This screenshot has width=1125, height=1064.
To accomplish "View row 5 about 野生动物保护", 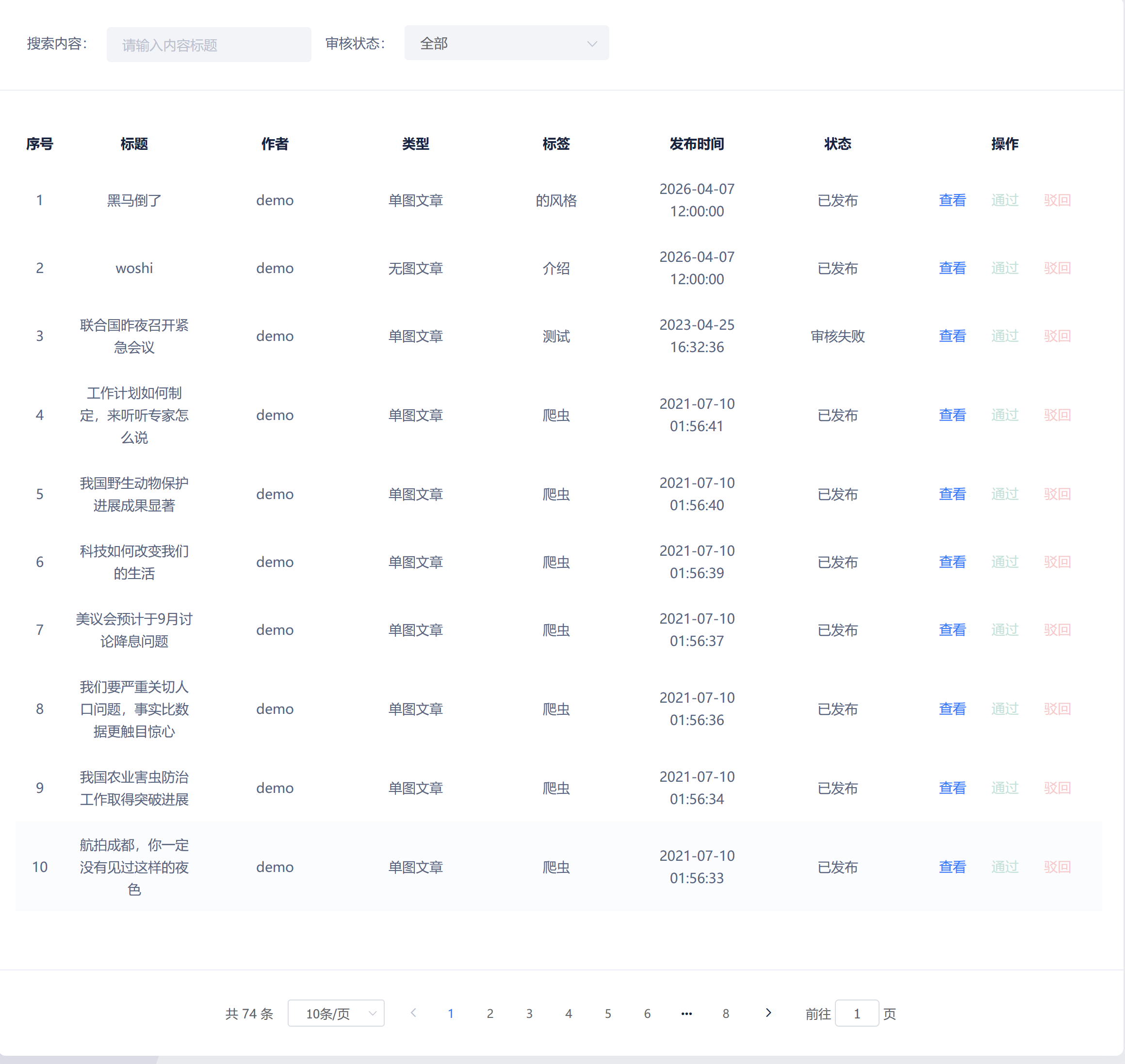I will pos(952,494).
